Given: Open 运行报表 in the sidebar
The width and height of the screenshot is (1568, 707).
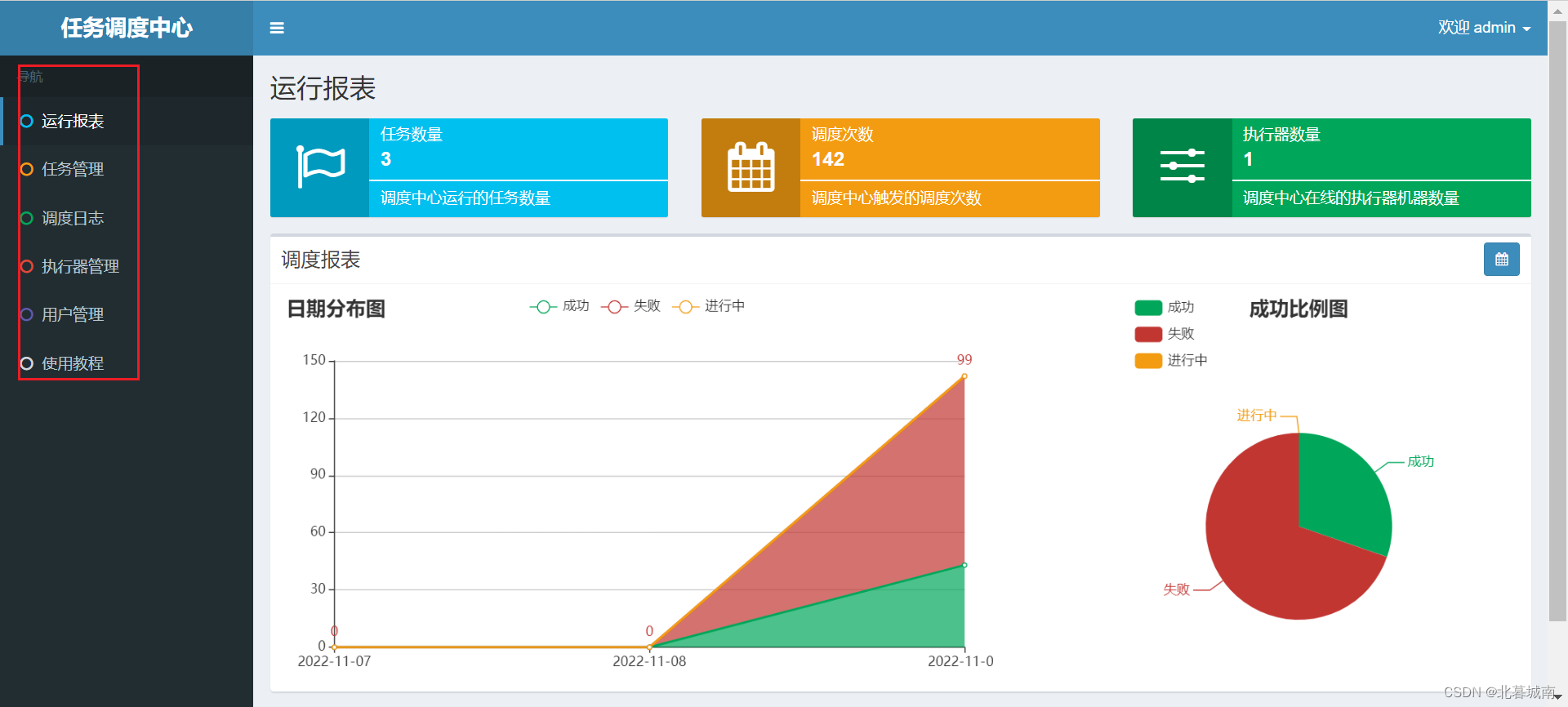Looking at the screenshot, I should point(127,121).
